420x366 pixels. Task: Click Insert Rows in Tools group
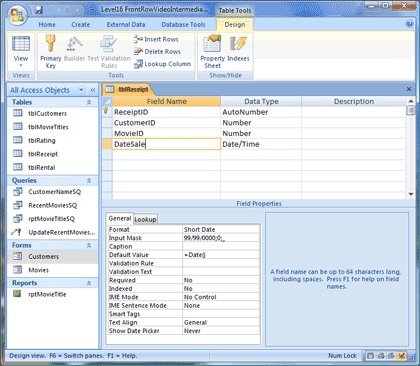click(156, 39)
